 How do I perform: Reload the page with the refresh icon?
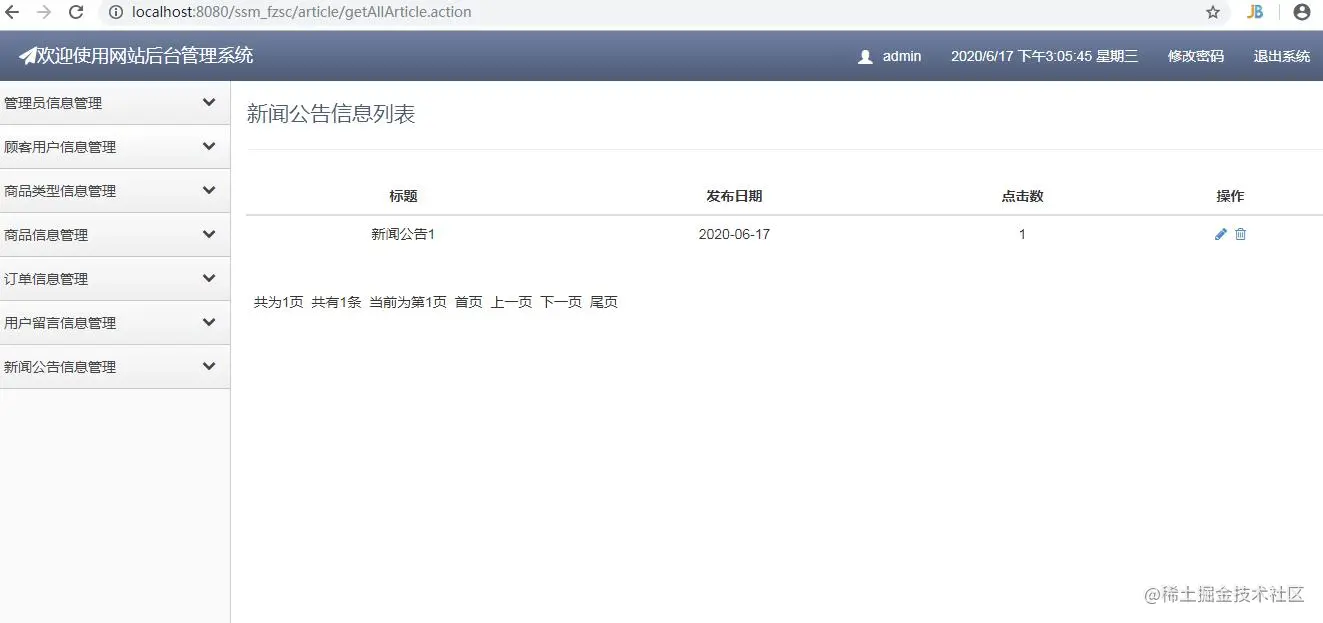pyautogui.click(x=76, y=12)
